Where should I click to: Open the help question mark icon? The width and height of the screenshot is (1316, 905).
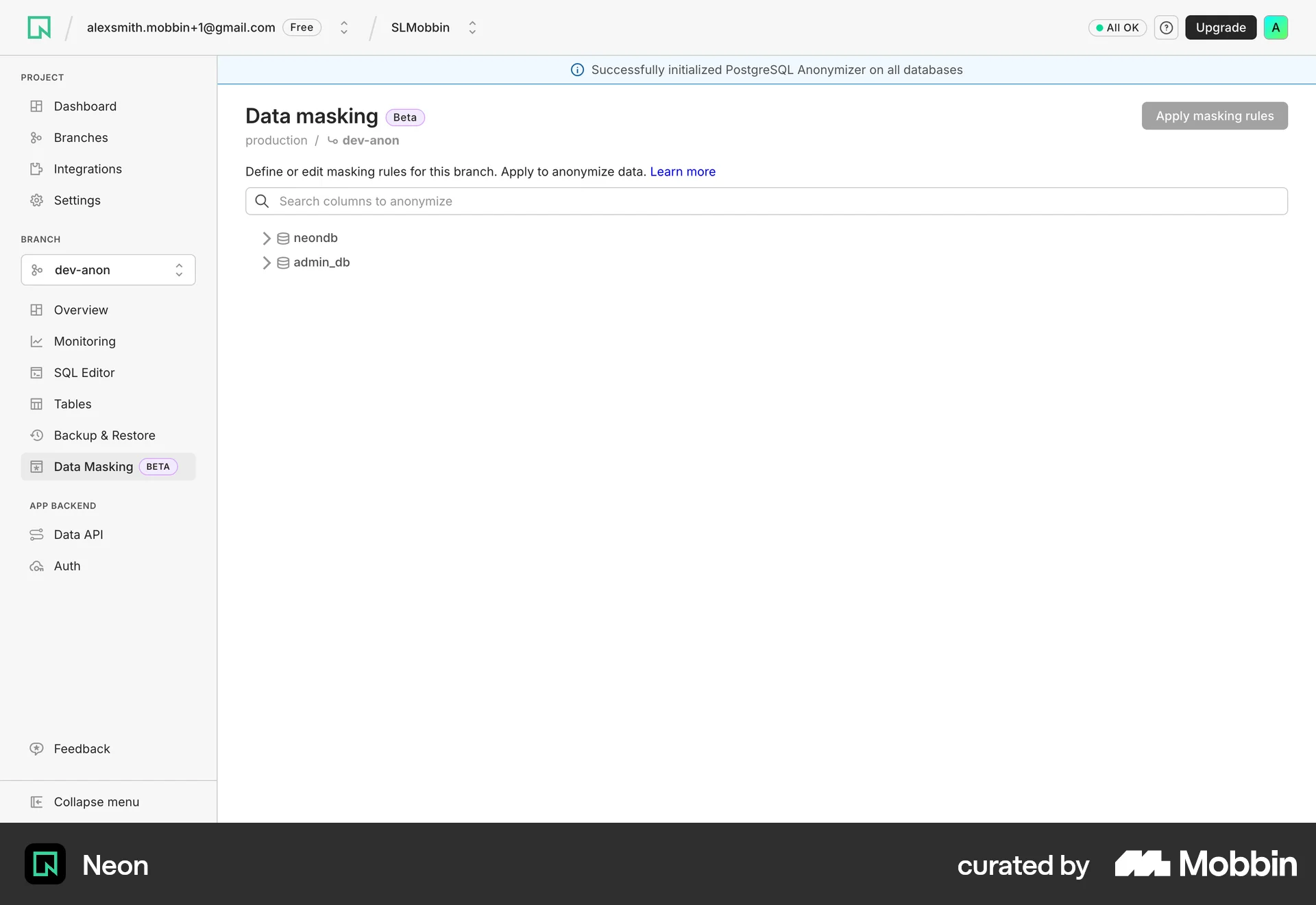coord(1166,27)
